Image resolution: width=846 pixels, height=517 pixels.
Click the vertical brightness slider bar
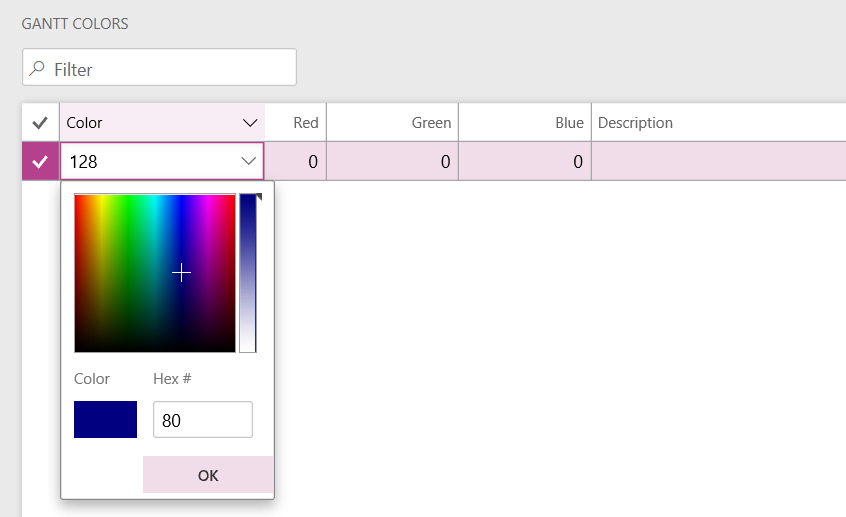pos(248,273)
